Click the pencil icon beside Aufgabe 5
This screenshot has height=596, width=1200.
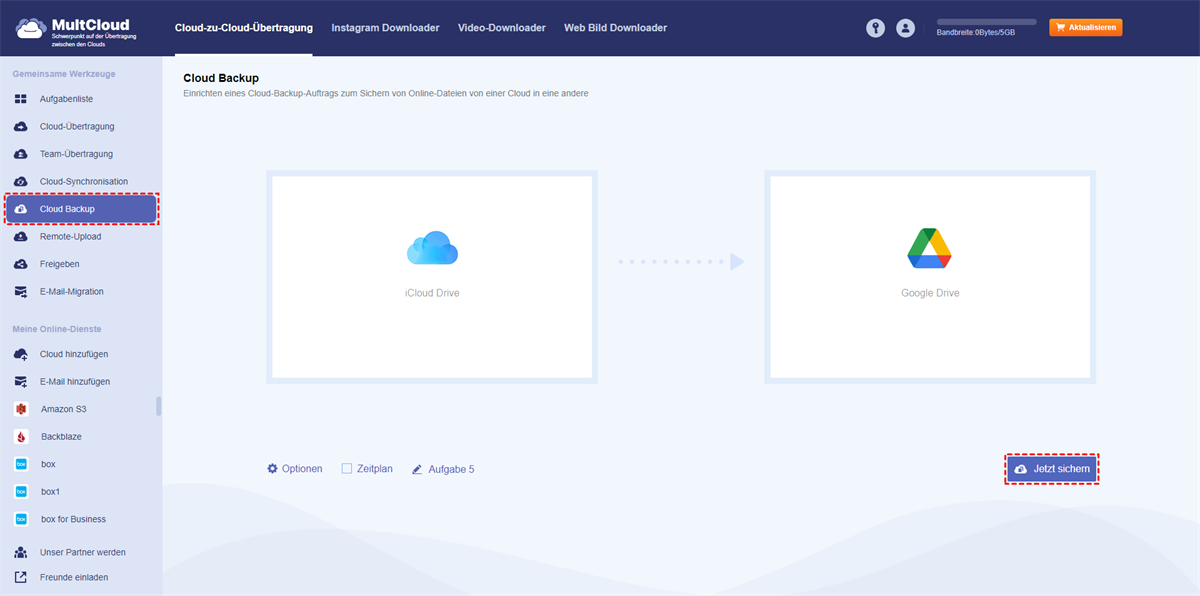coord(417,469)
